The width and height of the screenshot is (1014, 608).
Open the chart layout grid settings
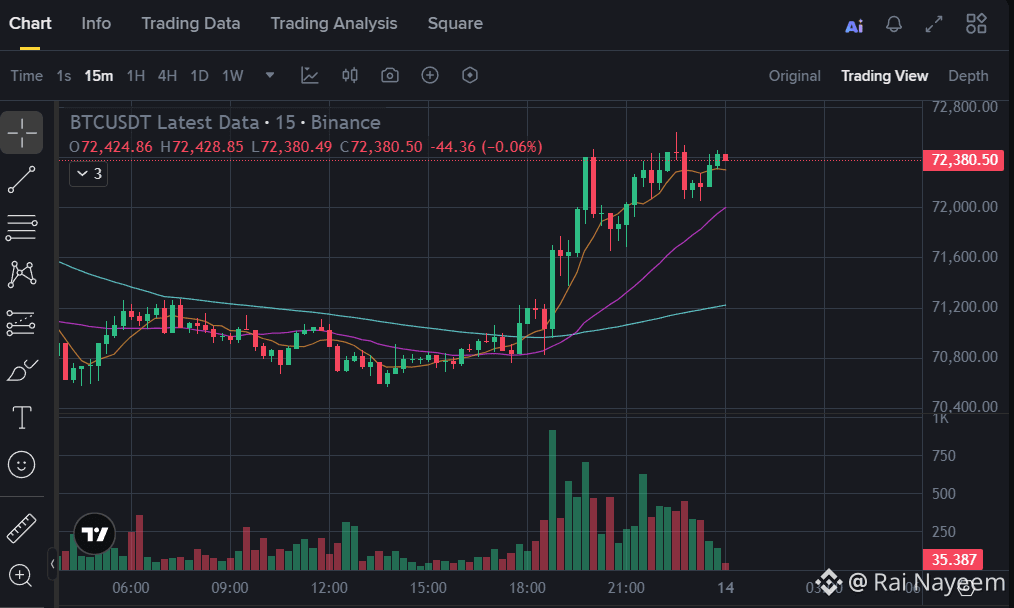coord(976,24)
